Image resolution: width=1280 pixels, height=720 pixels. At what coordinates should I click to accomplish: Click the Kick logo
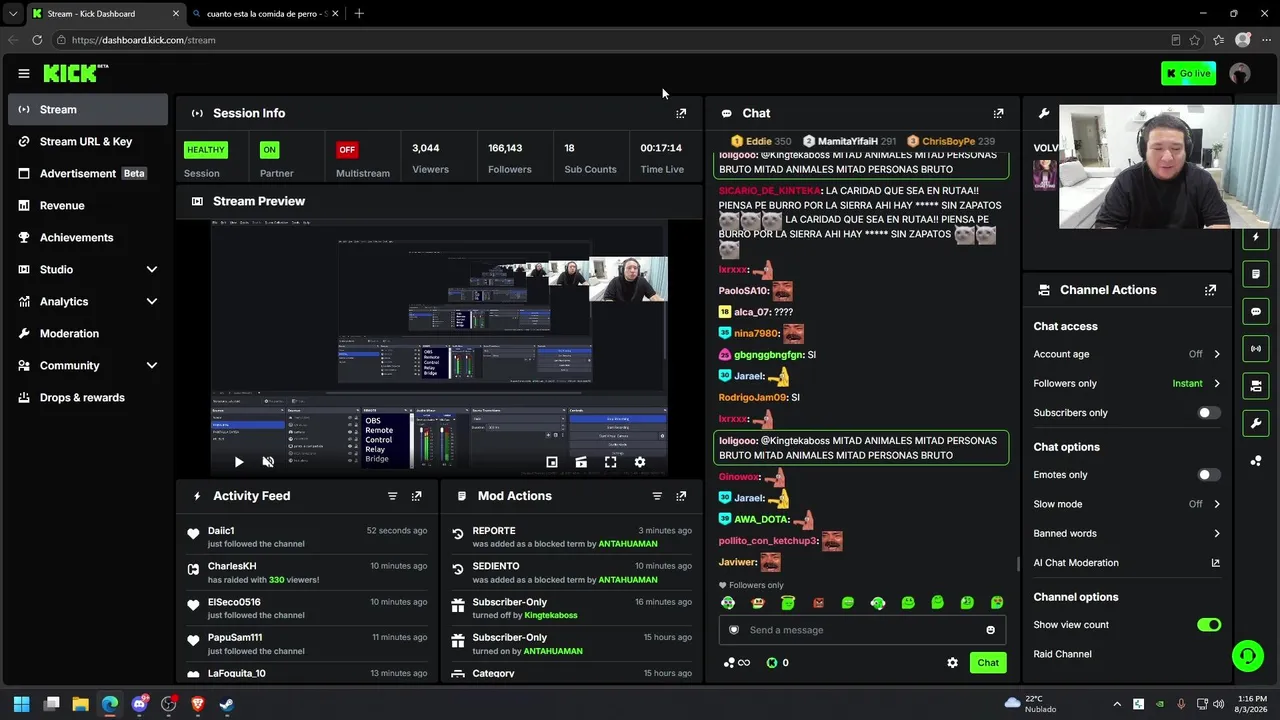point(75,73)
